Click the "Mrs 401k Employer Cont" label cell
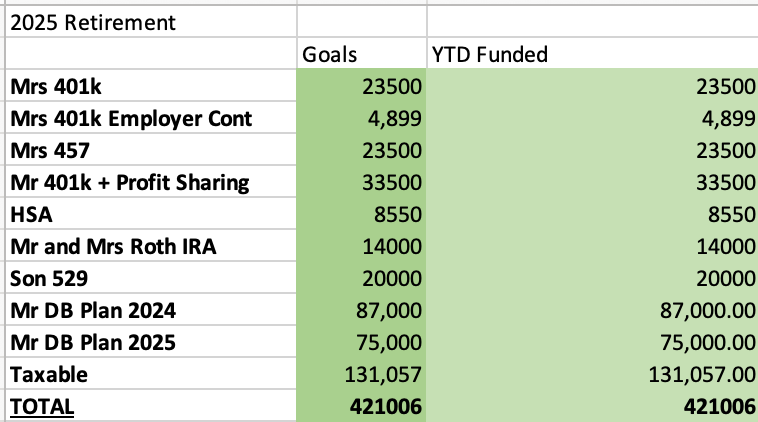This screenshot has width=758, height=422. 150,119
